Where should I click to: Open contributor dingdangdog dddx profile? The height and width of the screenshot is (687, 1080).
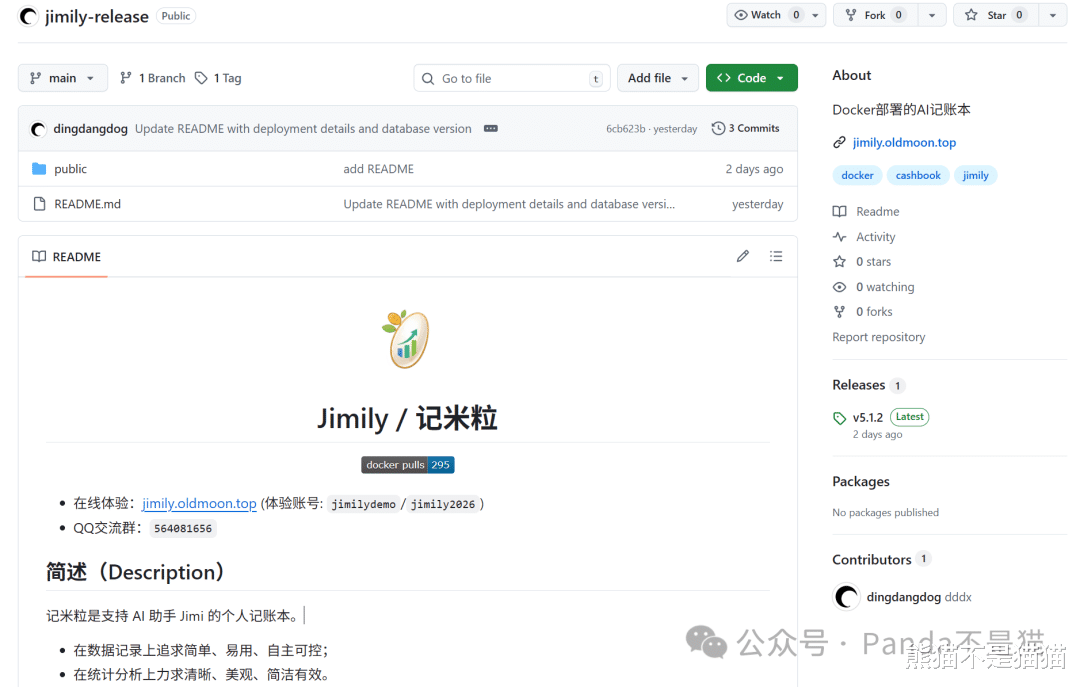[x=919, y=597]
